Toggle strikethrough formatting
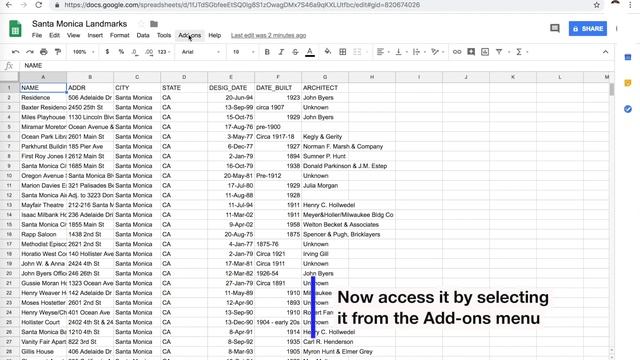Screen dimensions: 640x360 click(x=295, y=52)
